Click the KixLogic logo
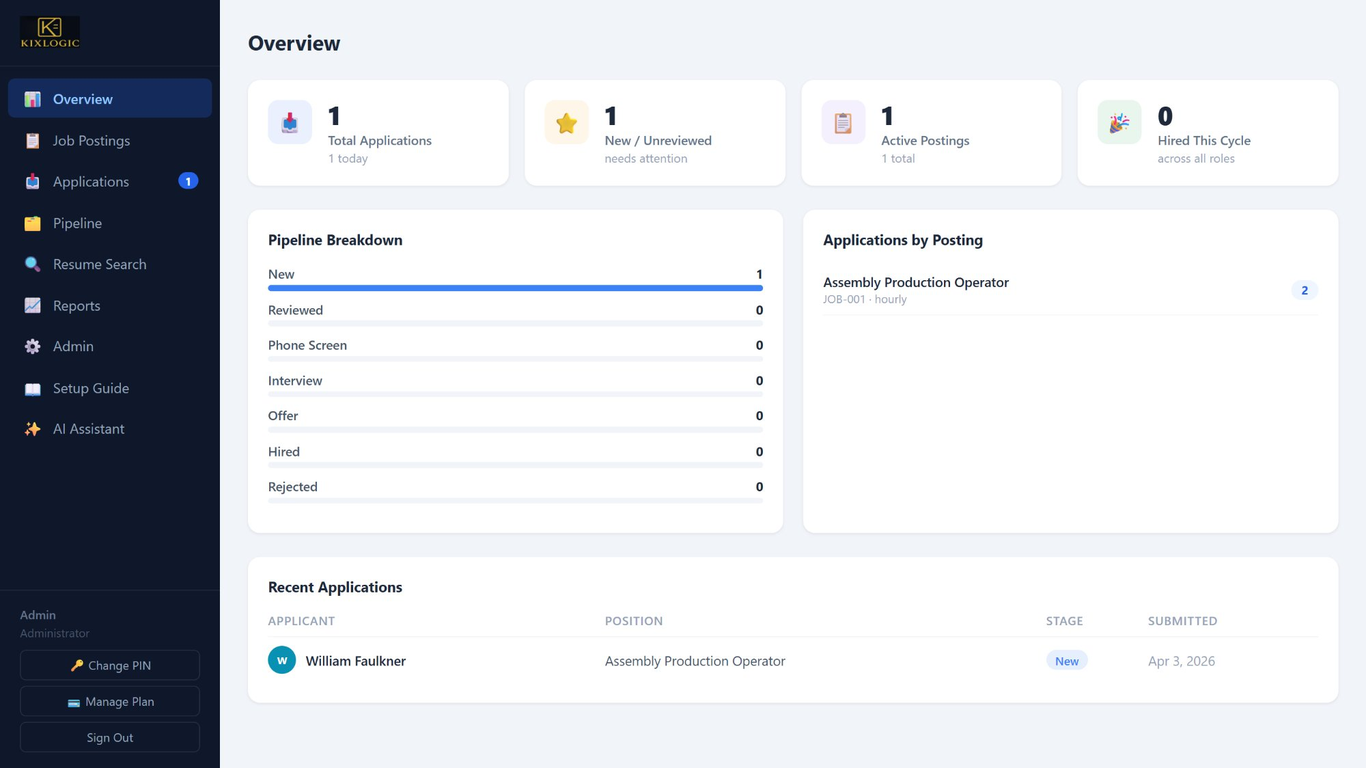 pos(50,32)
